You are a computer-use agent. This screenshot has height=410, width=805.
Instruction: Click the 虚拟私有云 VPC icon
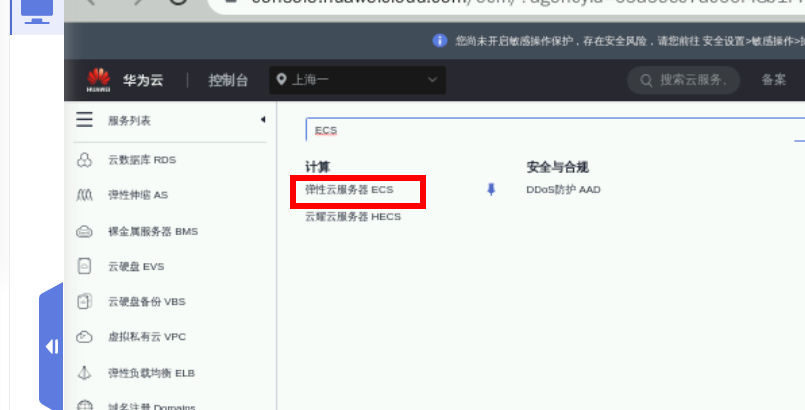point(84,337)
